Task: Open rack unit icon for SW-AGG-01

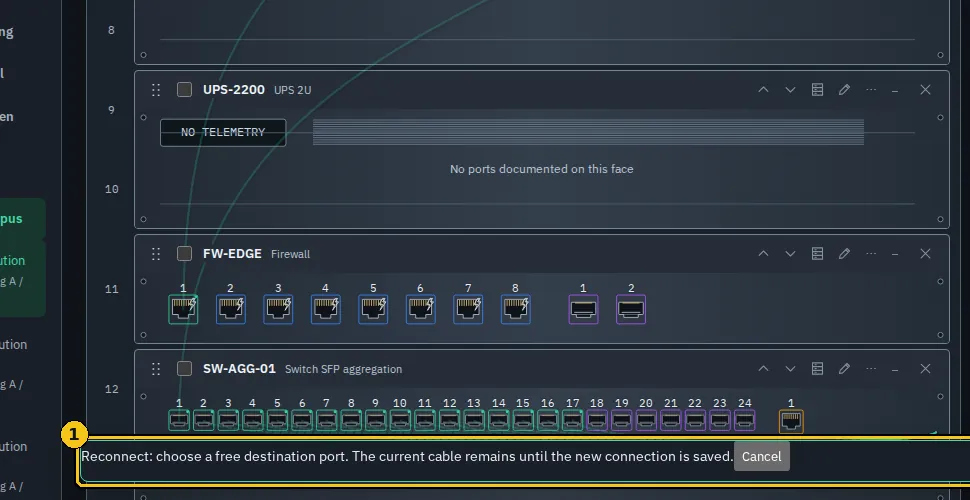Action: 817,369
